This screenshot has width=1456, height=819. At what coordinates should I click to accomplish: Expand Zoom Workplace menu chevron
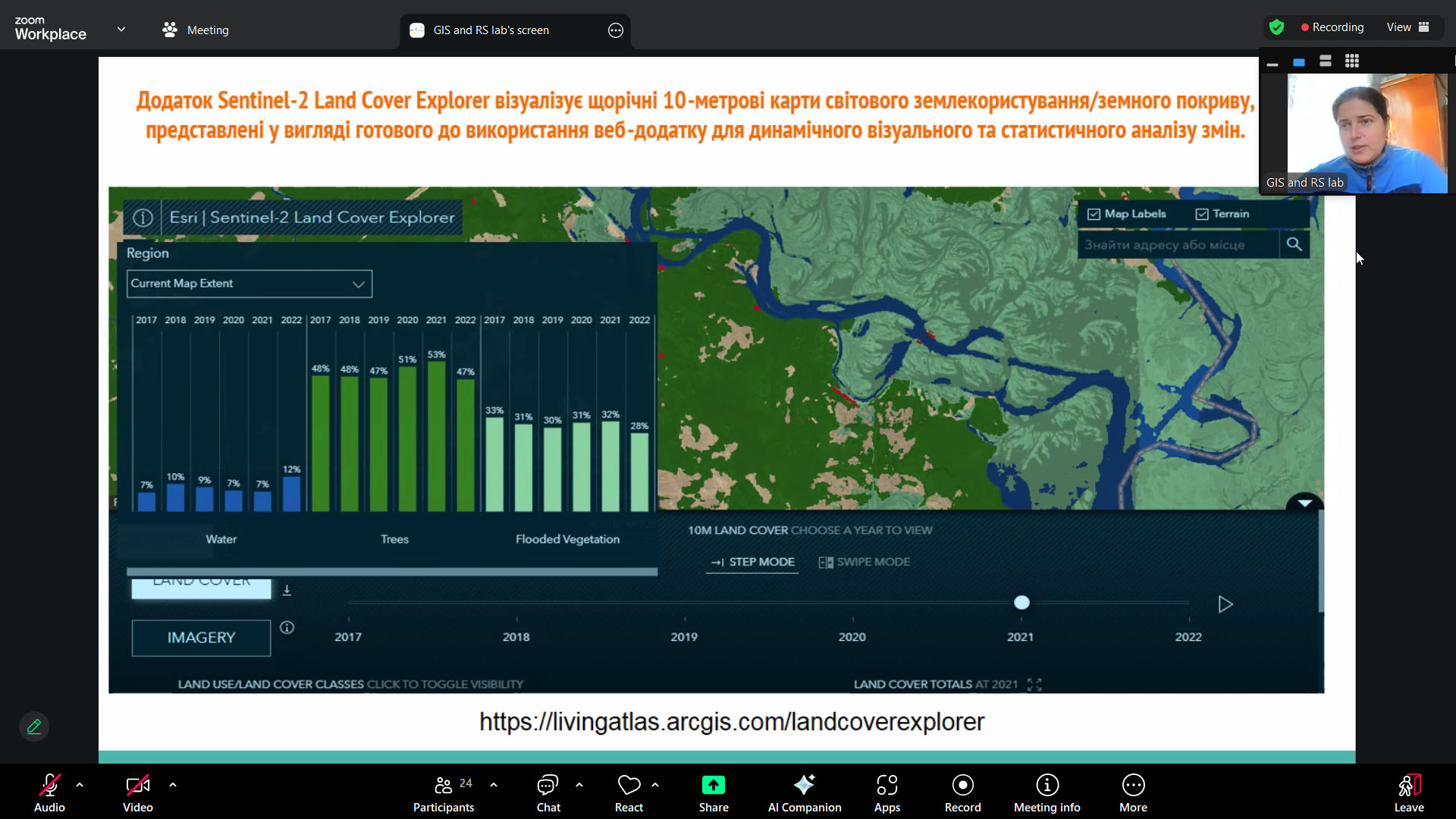coord(121,30)
